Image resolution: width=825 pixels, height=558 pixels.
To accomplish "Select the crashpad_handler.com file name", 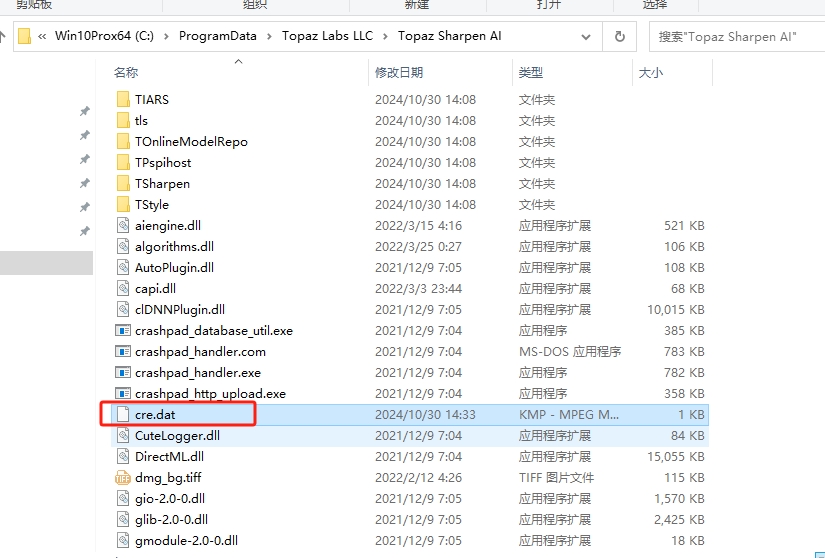I will tap(200, 352).
